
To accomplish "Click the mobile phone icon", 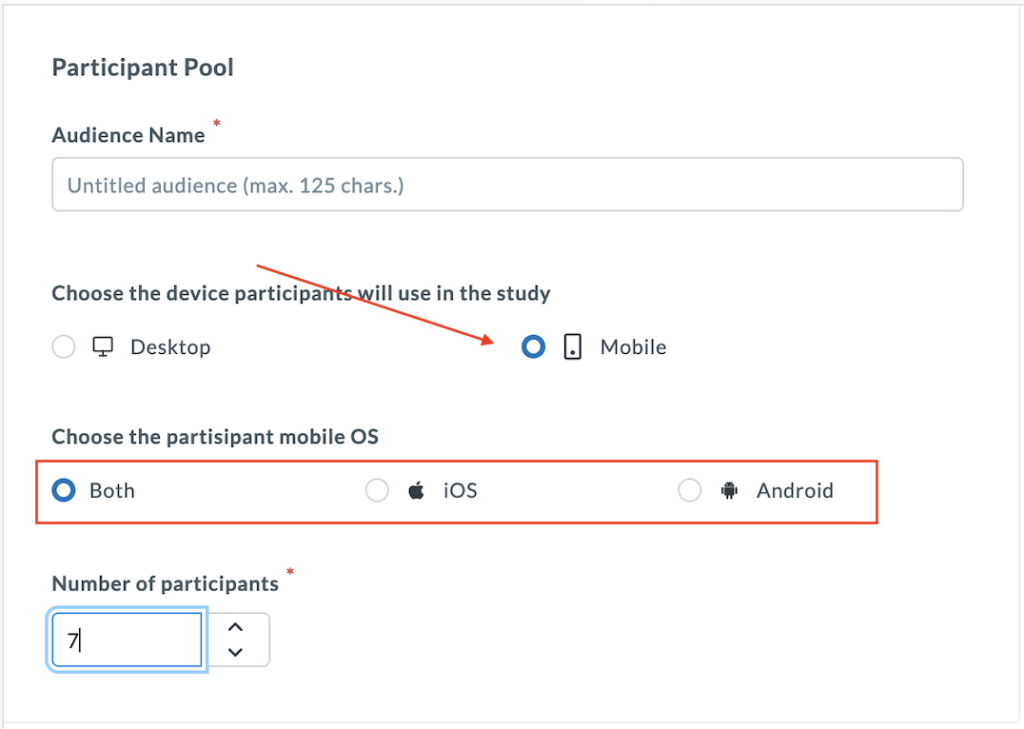I will click(572, 347).
